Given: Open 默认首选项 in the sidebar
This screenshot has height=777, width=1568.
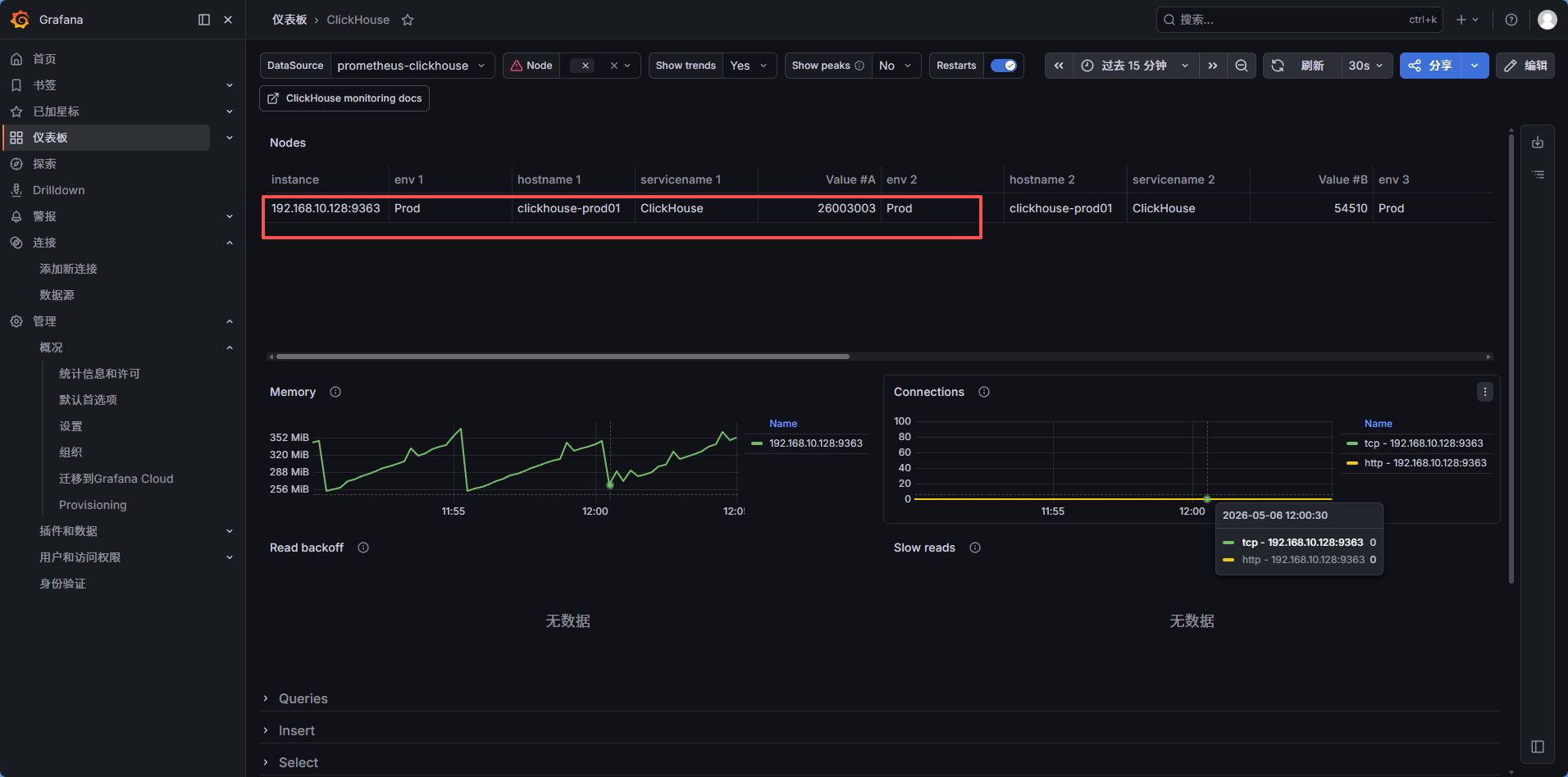Looking at the screenshot, I should pyautogui.click(x=88, y=400).
